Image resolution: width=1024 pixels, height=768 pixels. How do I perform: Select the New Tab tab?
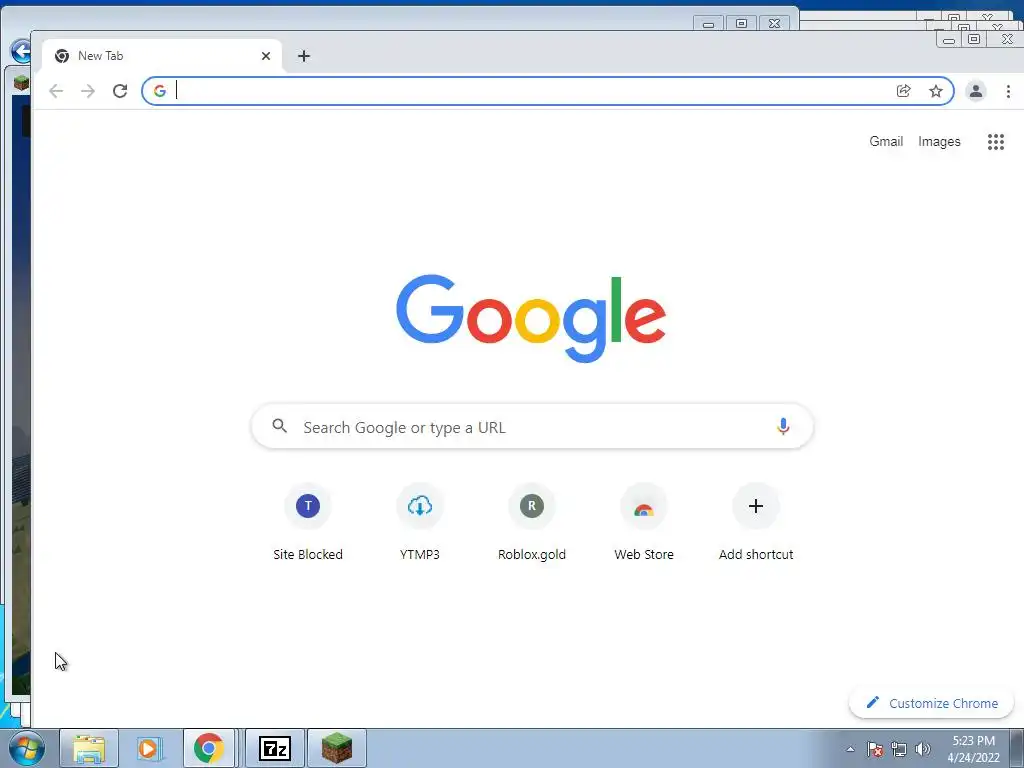coord(162,56)
